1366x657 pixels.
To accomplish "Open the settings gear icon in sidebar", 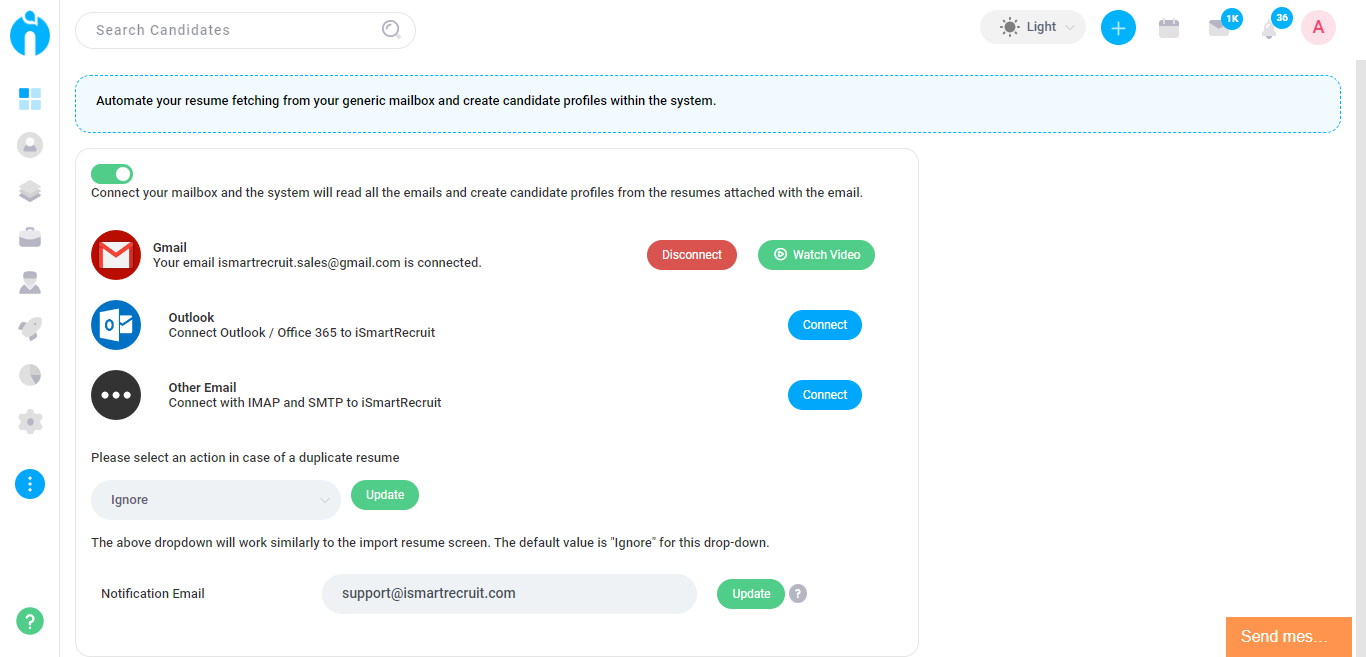I will pos(30,422).
